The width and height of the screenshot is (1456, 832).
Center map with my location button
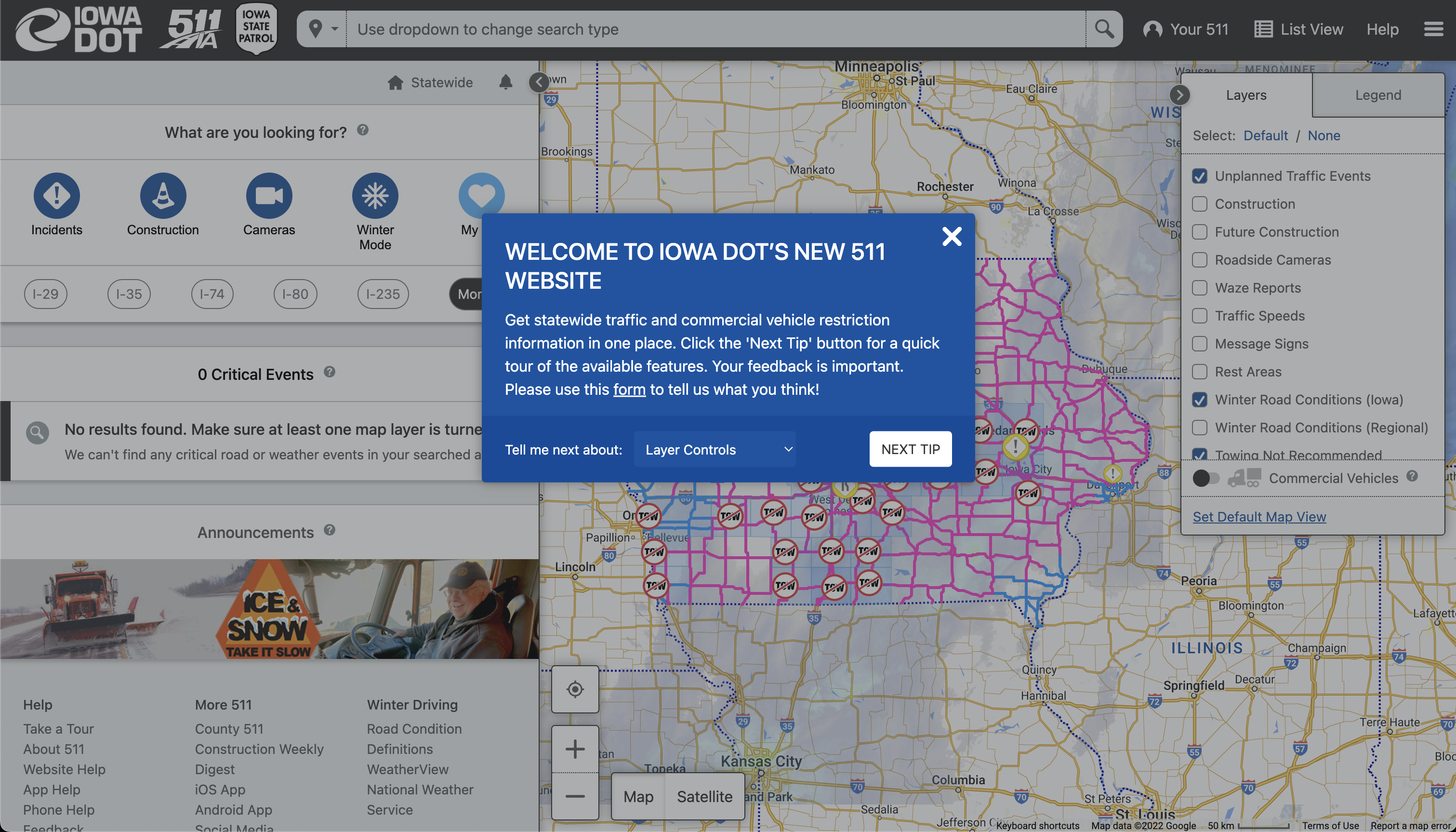(575, 689)
